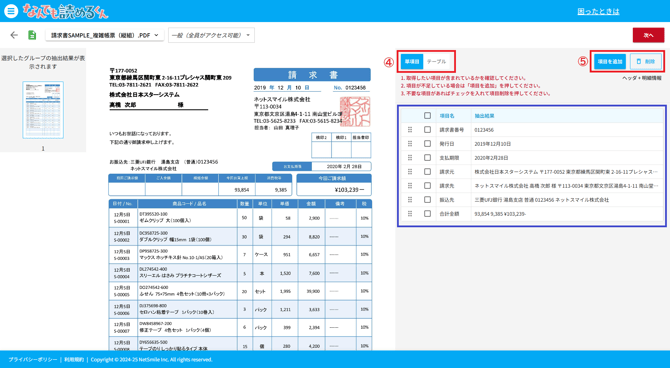Check the 請求元 row checkbox

tap(427, 171)
